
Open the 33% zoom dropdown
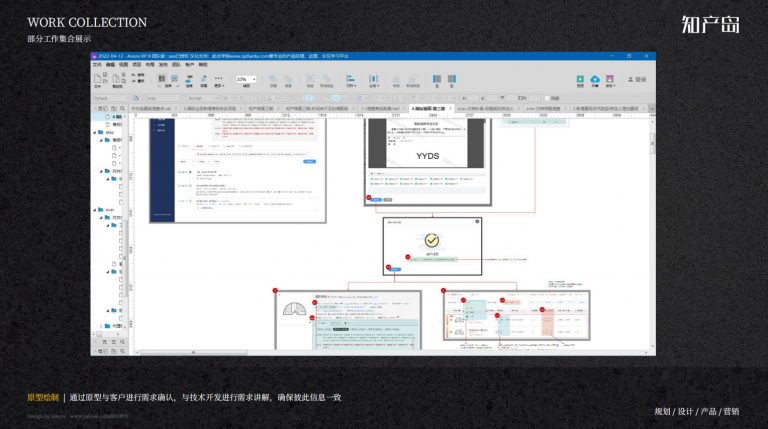click(246, 79)
